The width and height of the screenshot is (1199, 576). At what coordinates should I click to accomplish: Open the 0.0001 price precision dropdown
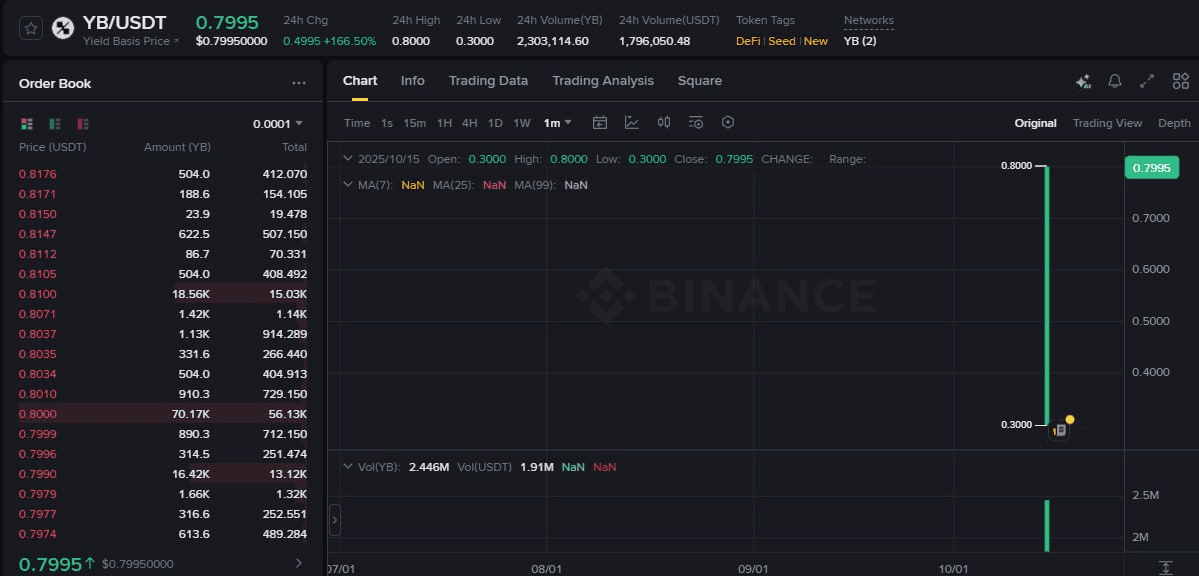pyautogui.click(x=277, y=124)
